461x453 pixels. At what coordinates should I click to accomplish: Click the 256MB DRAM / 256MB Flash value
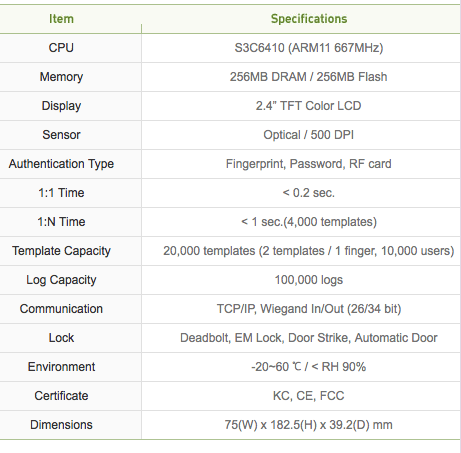tap(309, 77)
